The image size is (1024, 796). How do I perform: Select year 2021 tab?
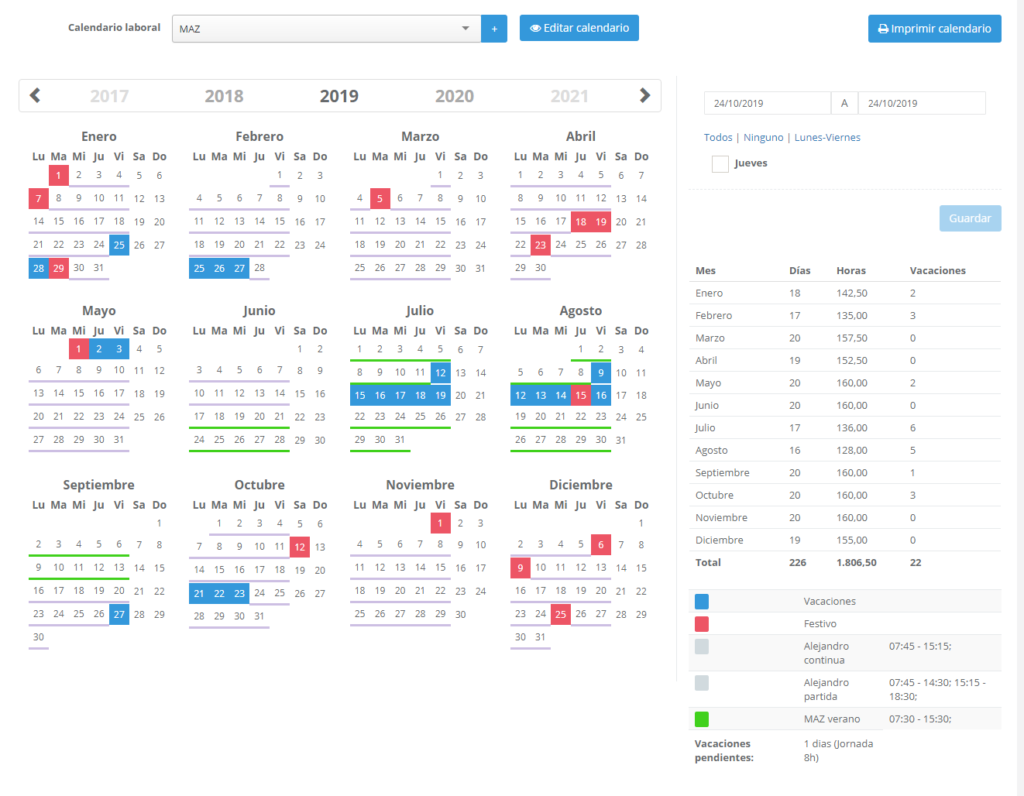point(569,96)
